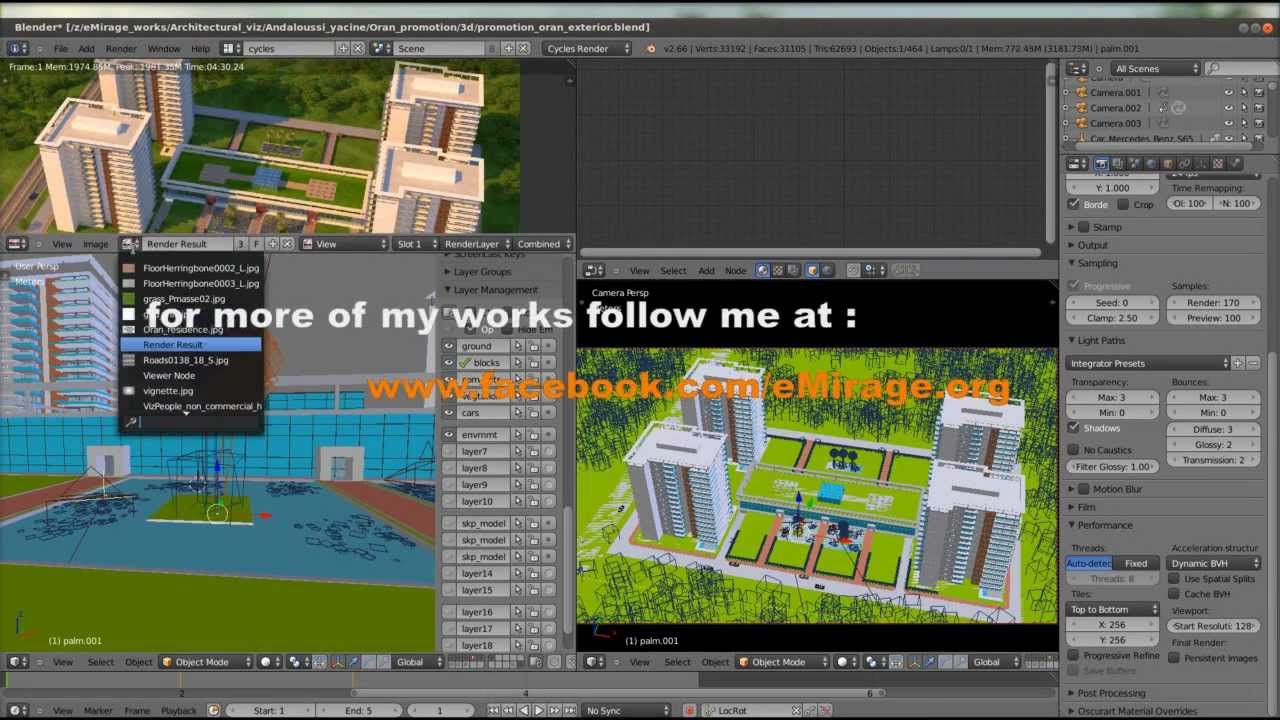Image resolution: width=1280 pixels, height=720 pixels.
Task: Open the Combined pass dropdown
Action: coord(544,244)
